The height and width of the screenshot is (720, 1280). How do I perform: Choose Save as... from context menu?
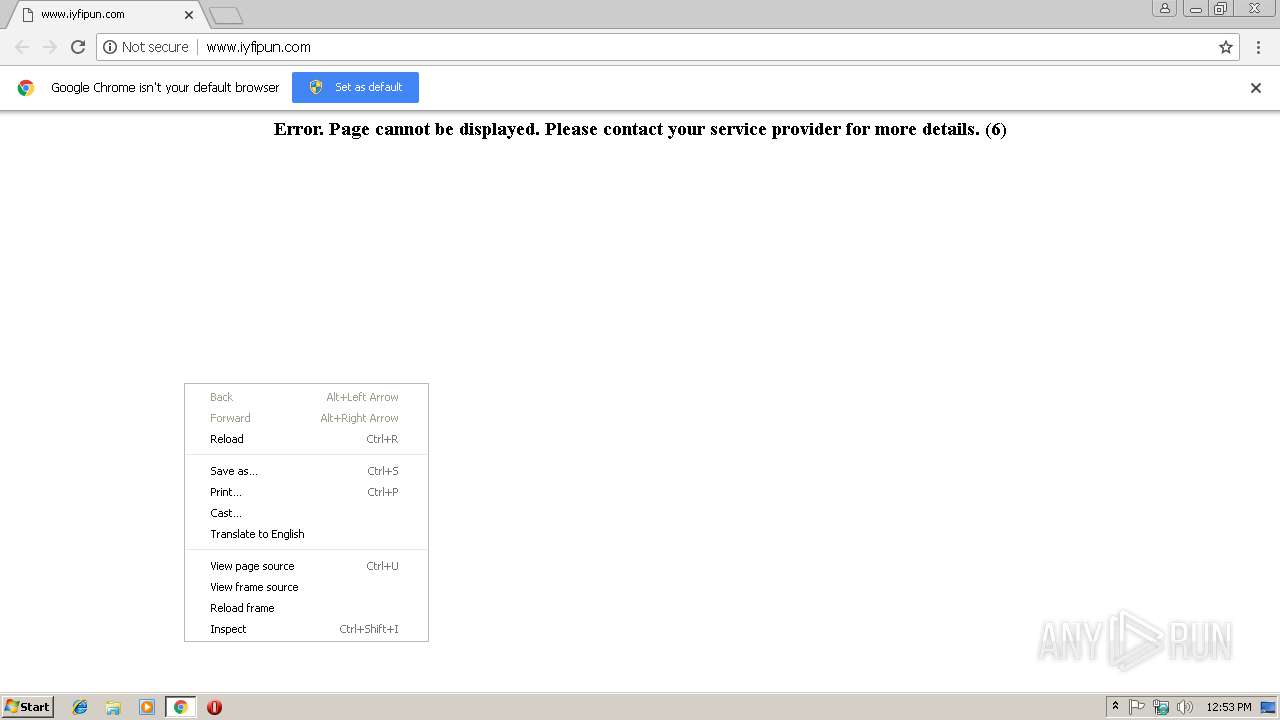coord(306,471)
